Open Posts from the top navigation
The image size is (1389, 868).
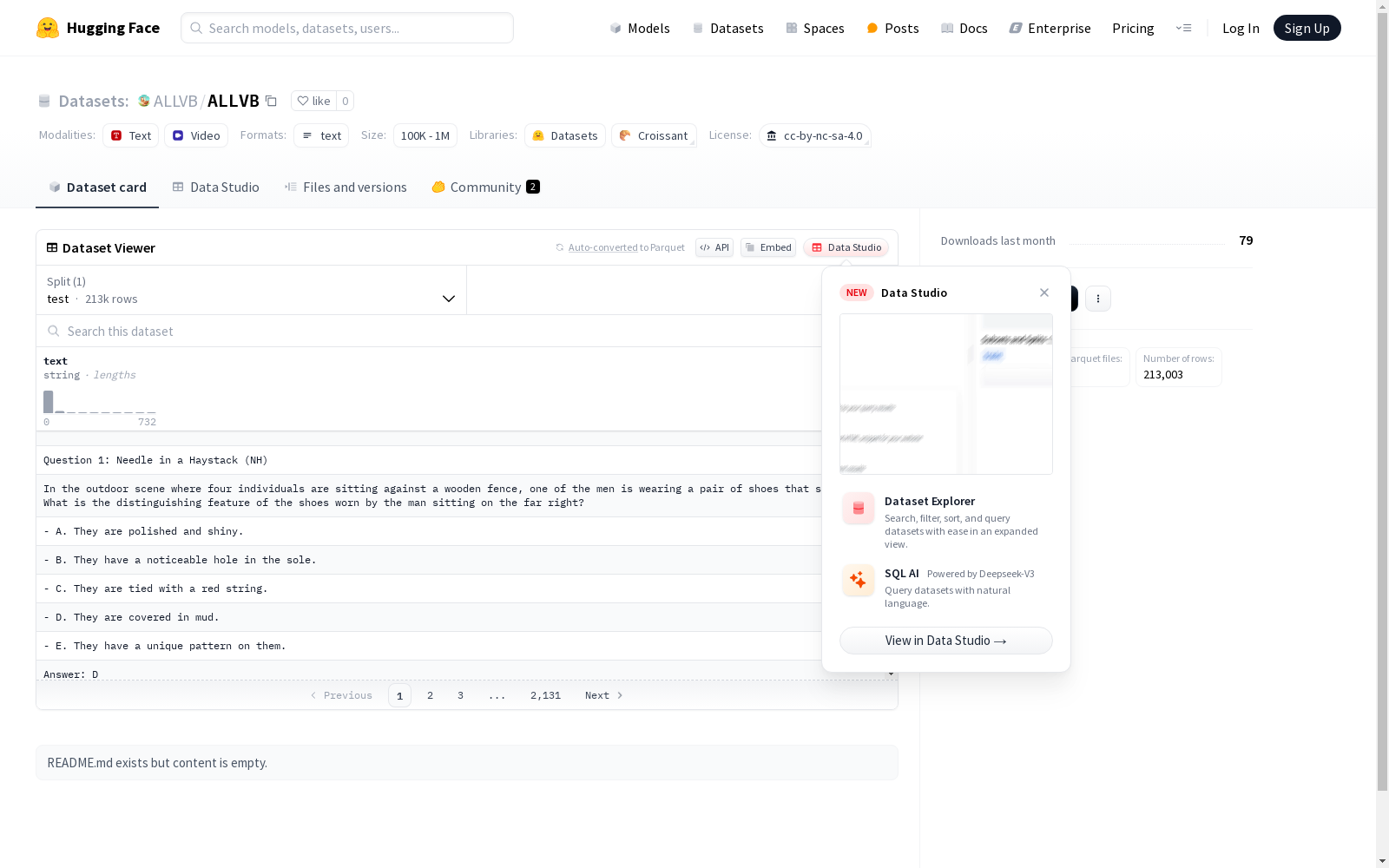(x=892, y=28)
